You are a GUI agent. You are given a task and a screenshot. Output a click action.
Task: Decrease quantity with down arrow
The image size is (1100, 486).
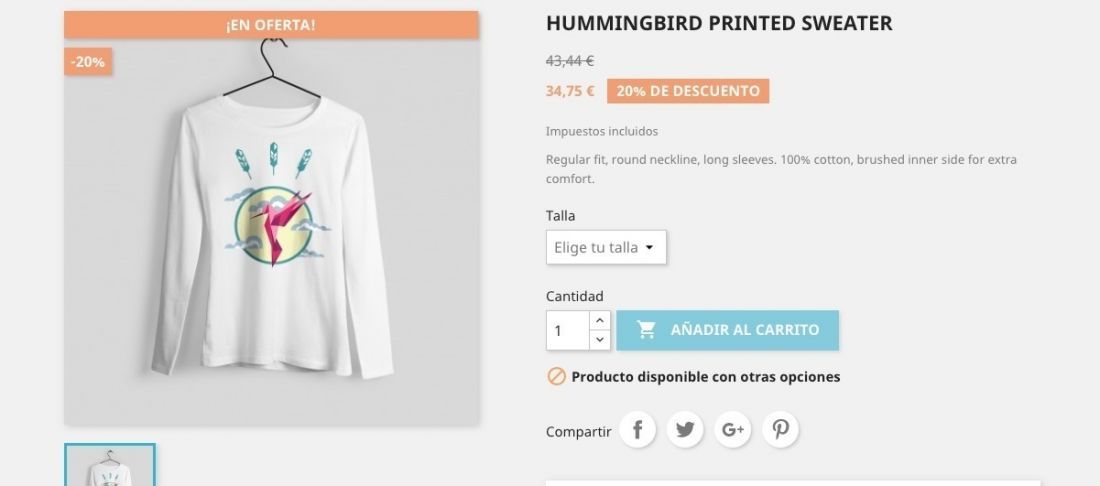pos(599,339)
